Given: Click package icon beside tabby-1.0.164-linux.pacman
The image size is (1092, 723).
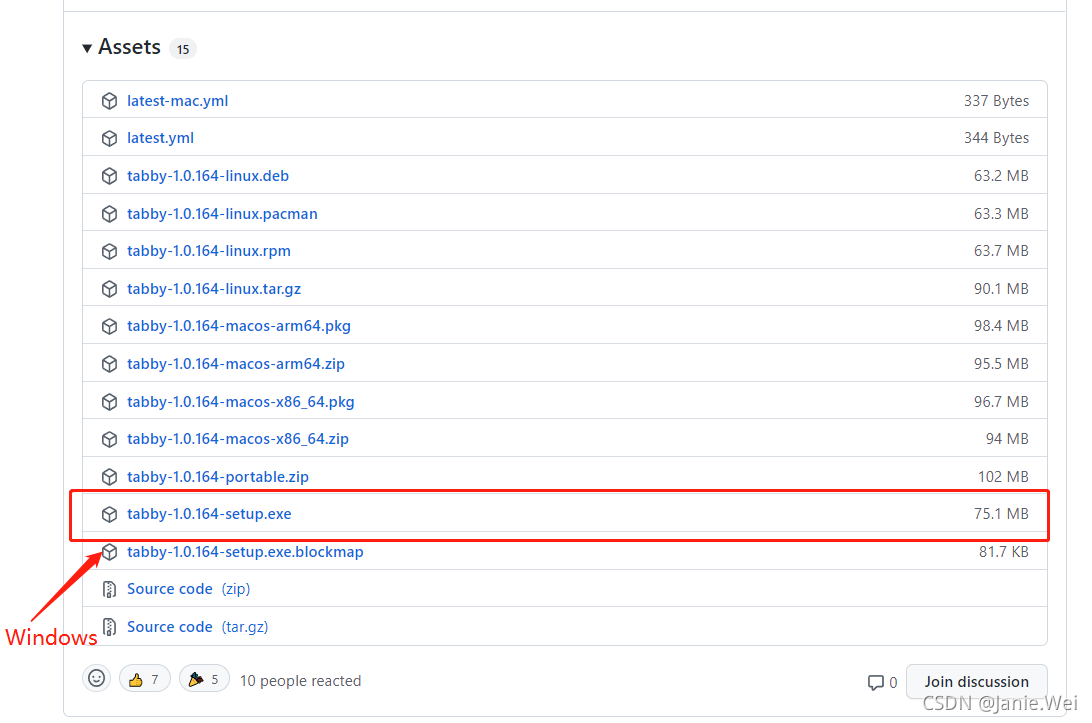Looking at the screenshot, I should [109, 214].
